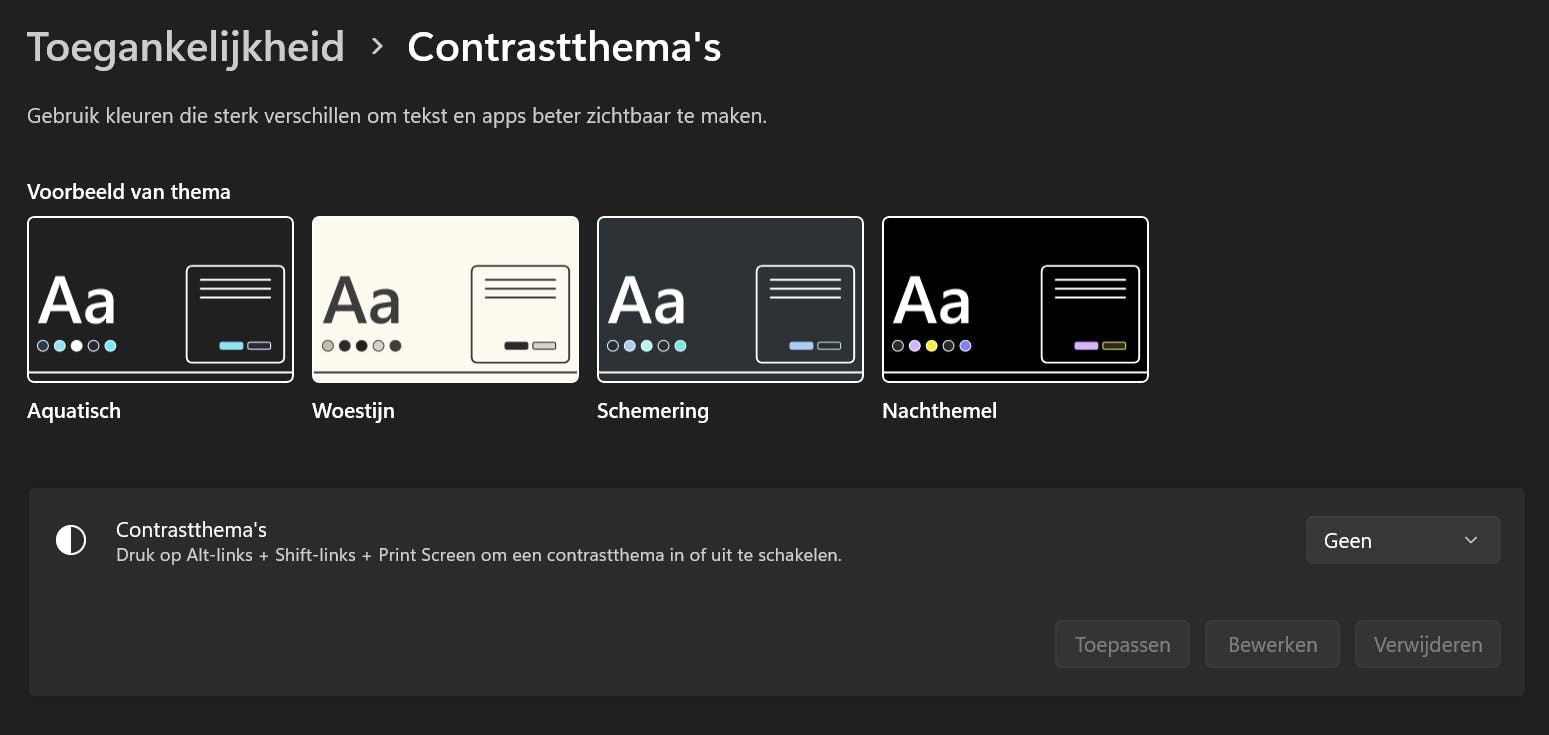Select the Woestijn theme preview thumbnail
1549x735 pixels.
445,299
